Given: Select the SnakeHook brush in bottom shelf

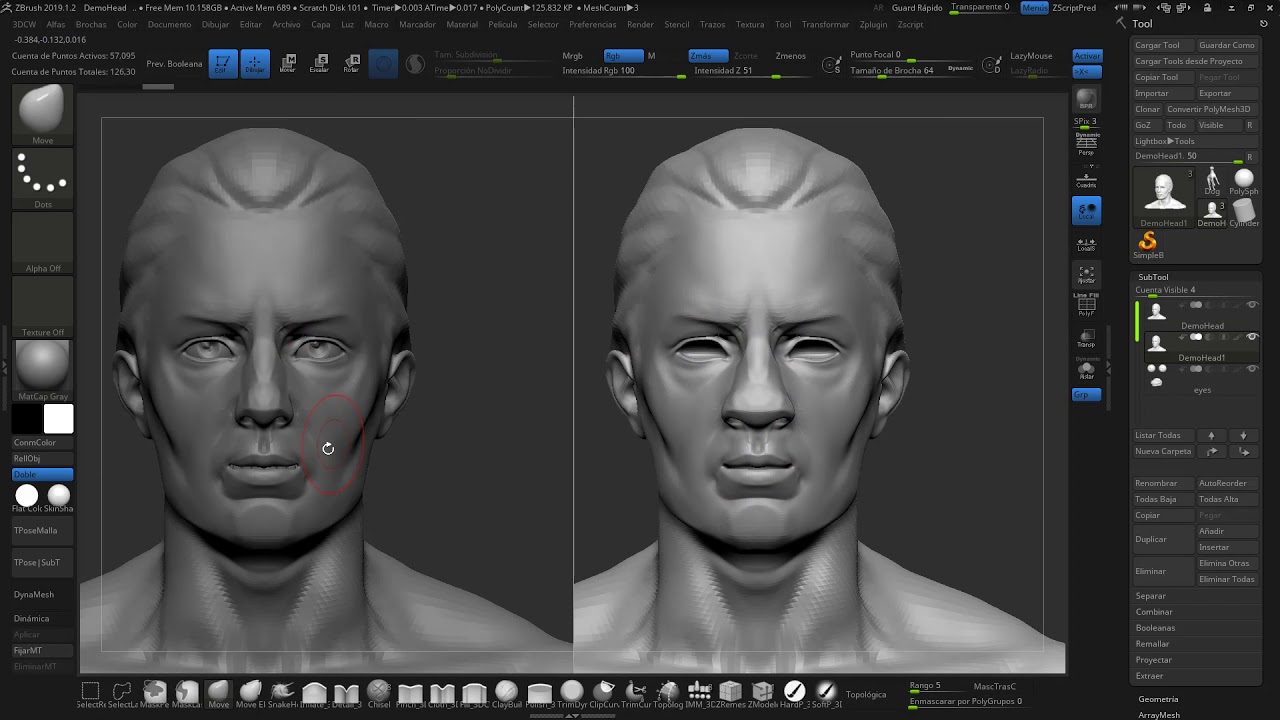Looking at the screenshot, I should [283, 693].
